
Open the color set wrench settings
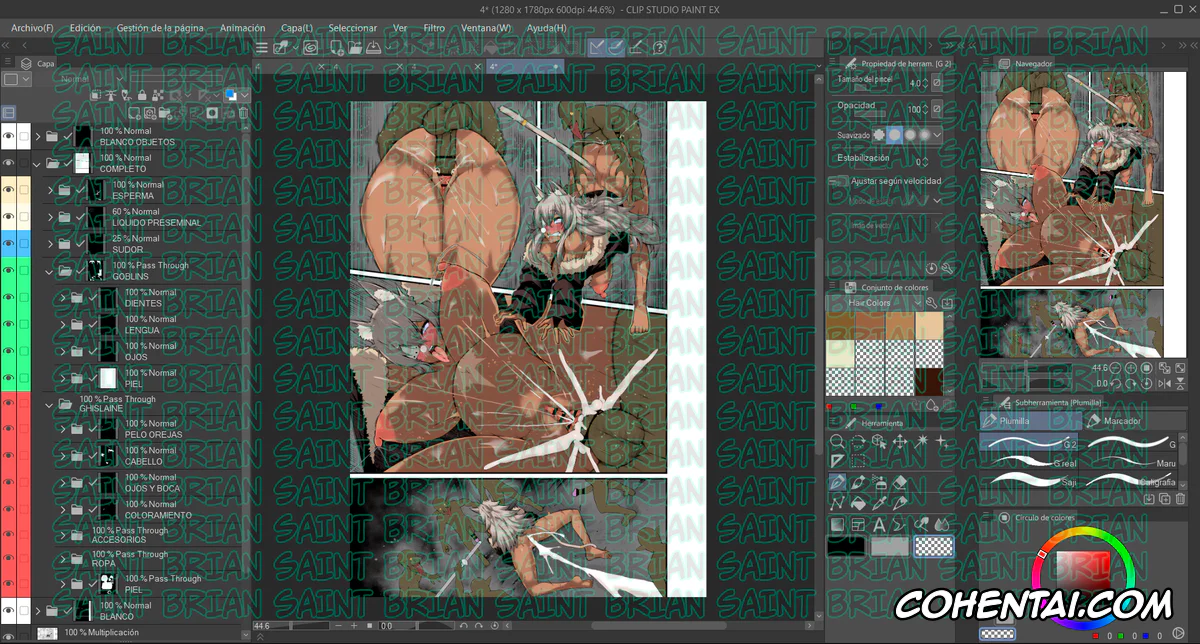click(x=931, y=303)
